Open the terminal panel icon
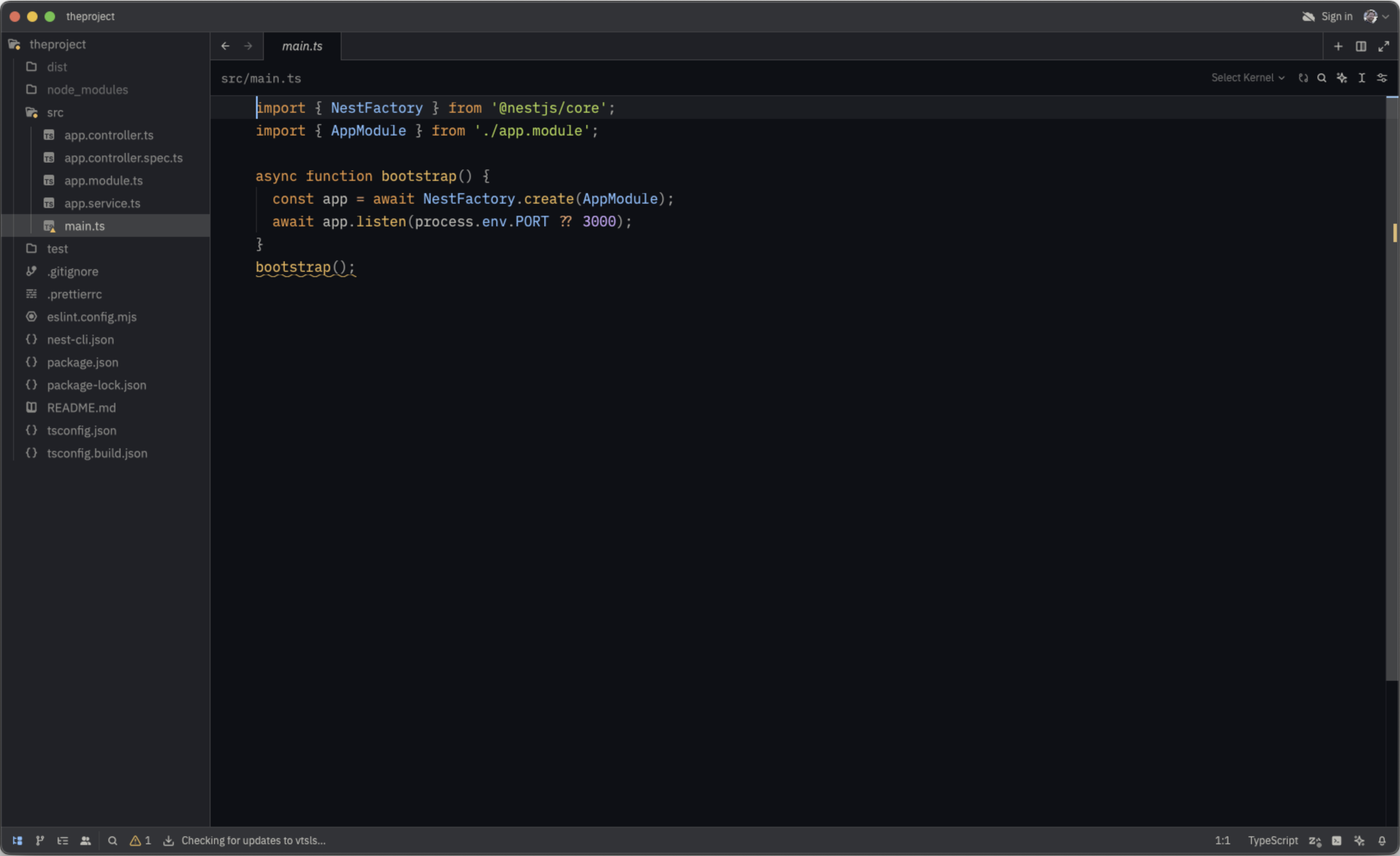 1336,840
